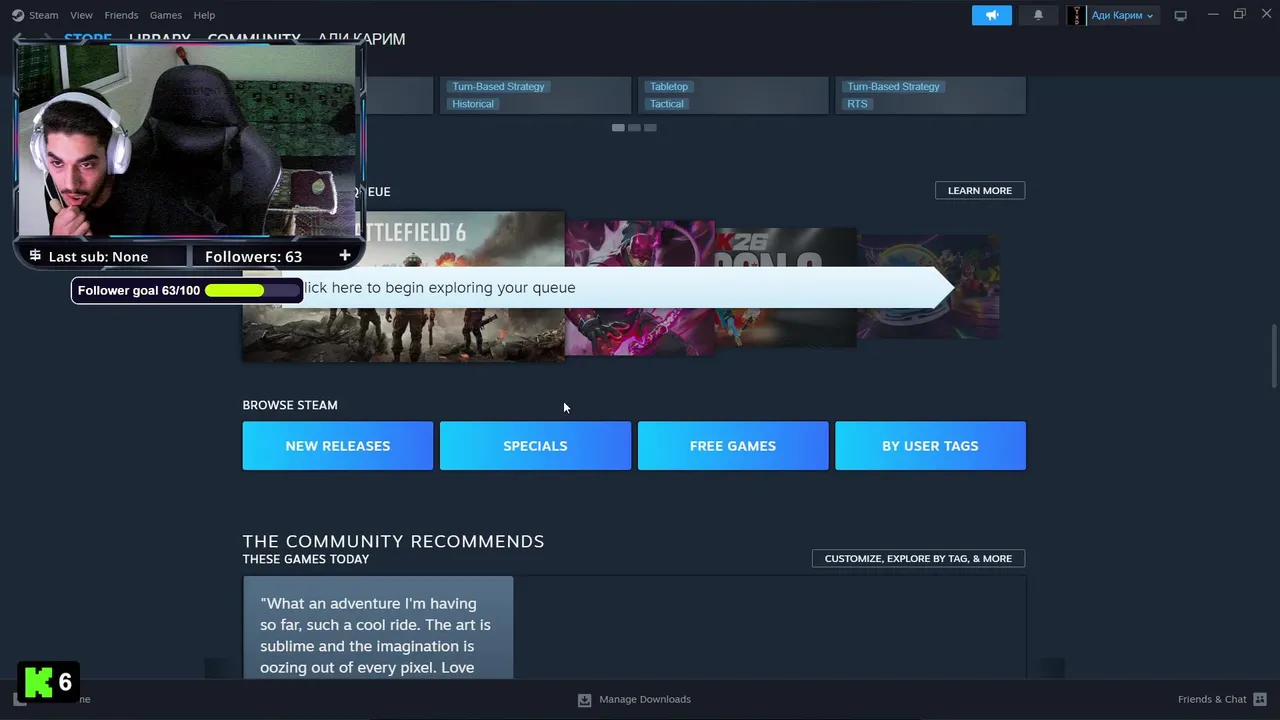1280x720 pixels.
Task: Open the АДИ КАРИМ profile tab
Action: [x=361, y=39]
